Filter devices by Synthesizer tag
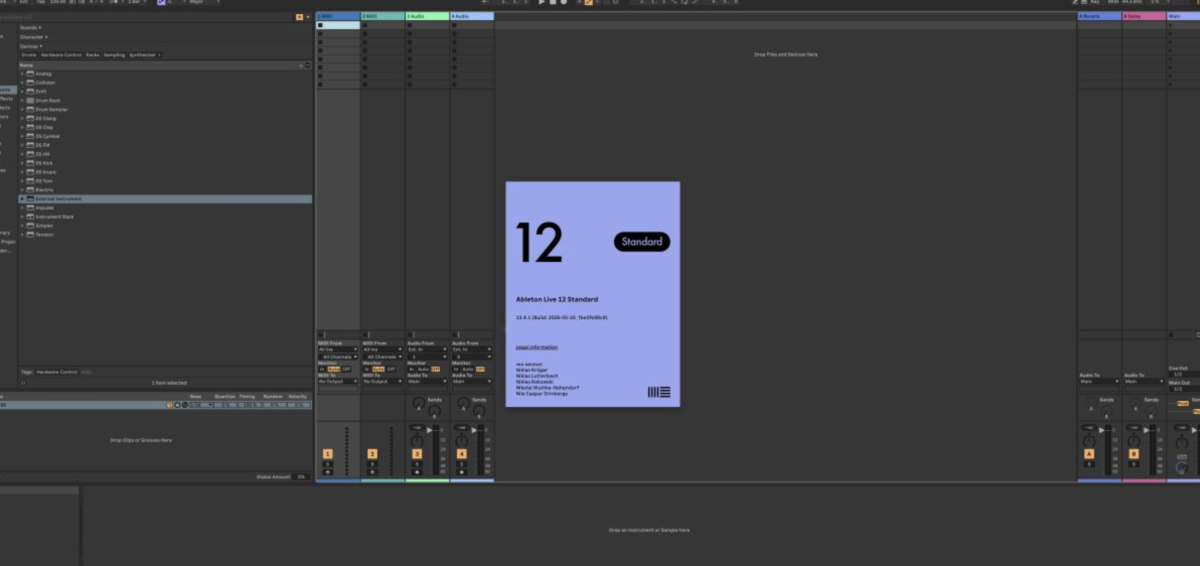 144,54
